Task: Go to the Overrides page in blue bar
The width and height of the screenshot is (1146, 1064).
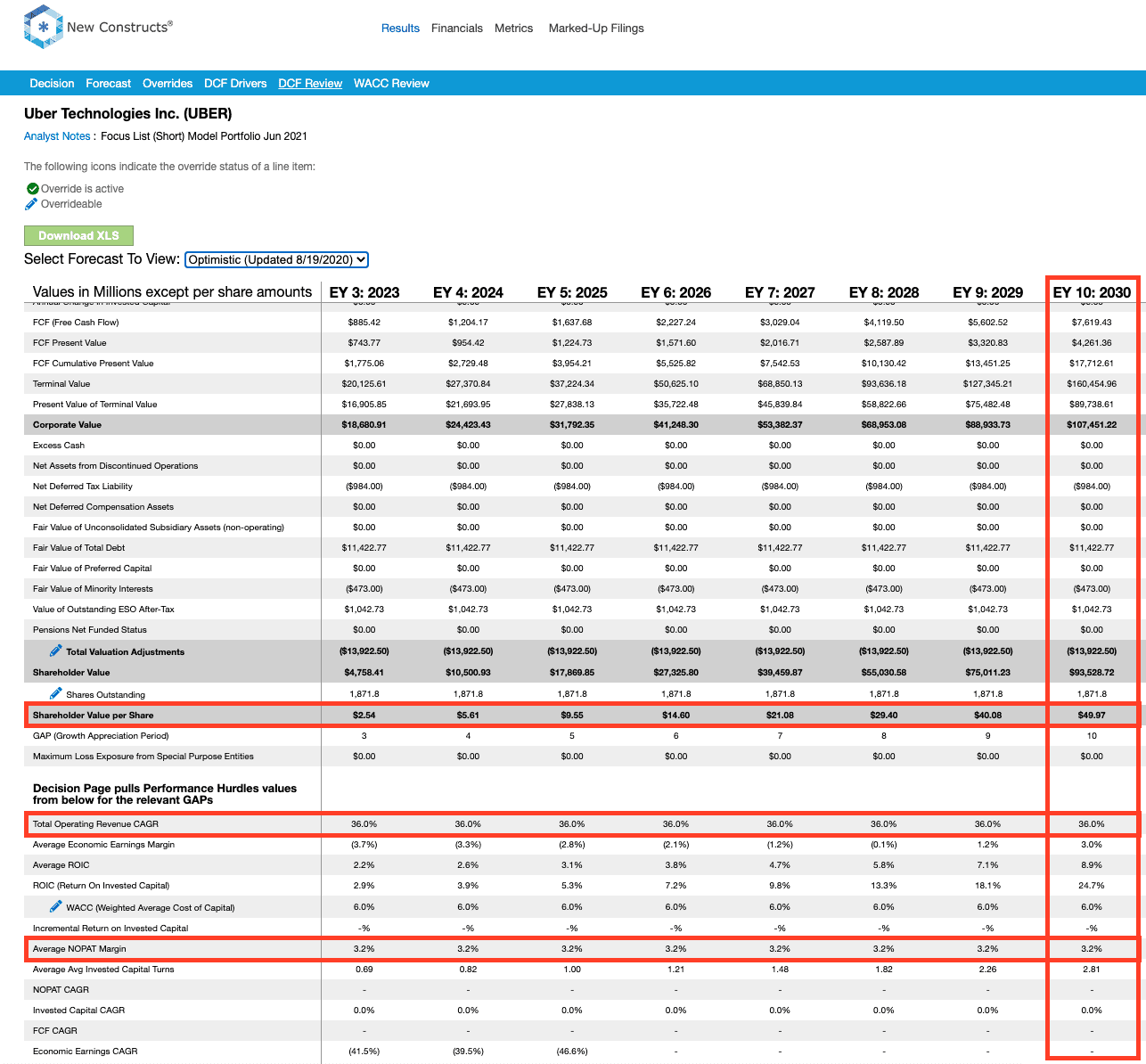Action: [x=168, y=84]
